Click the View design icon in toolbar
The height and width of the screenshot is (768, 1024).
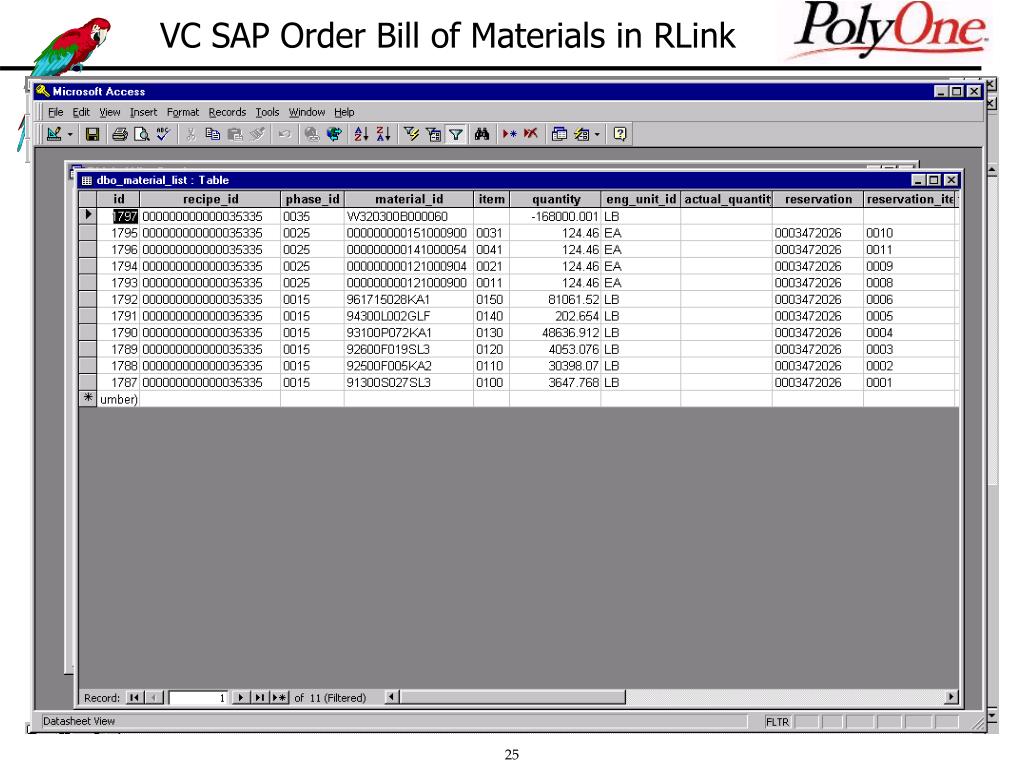54,135
